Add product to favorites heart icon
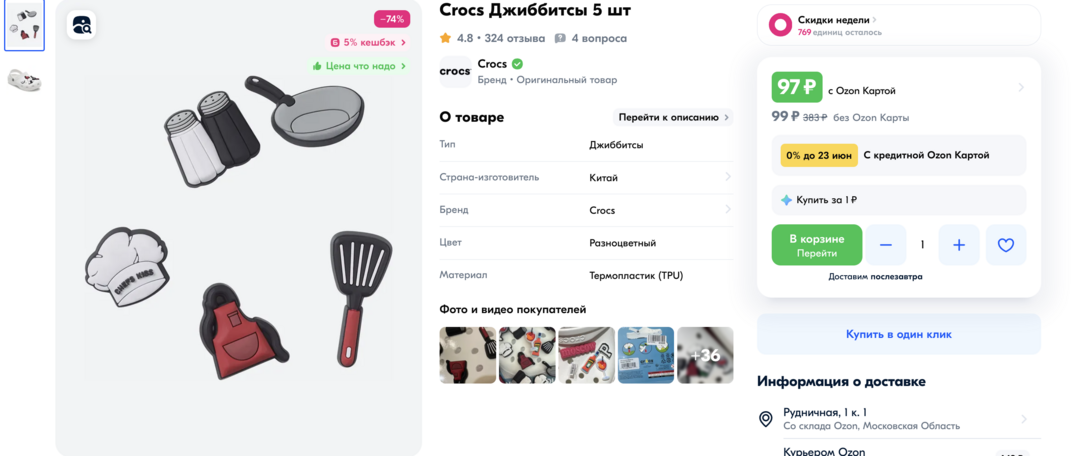Viewport: 1090px width, 456px height. click(x=1005, y=245)
